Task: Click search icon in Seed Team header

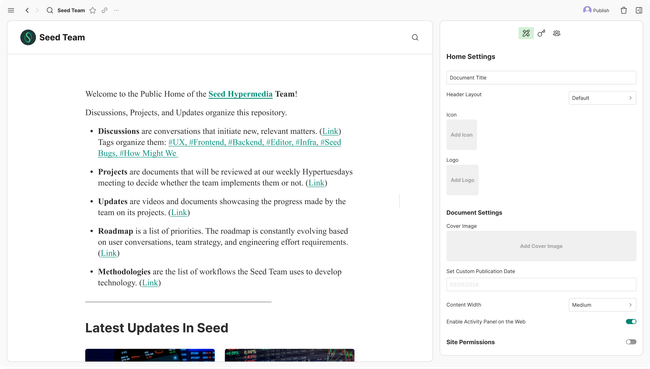Action: (x=415, y=37)
